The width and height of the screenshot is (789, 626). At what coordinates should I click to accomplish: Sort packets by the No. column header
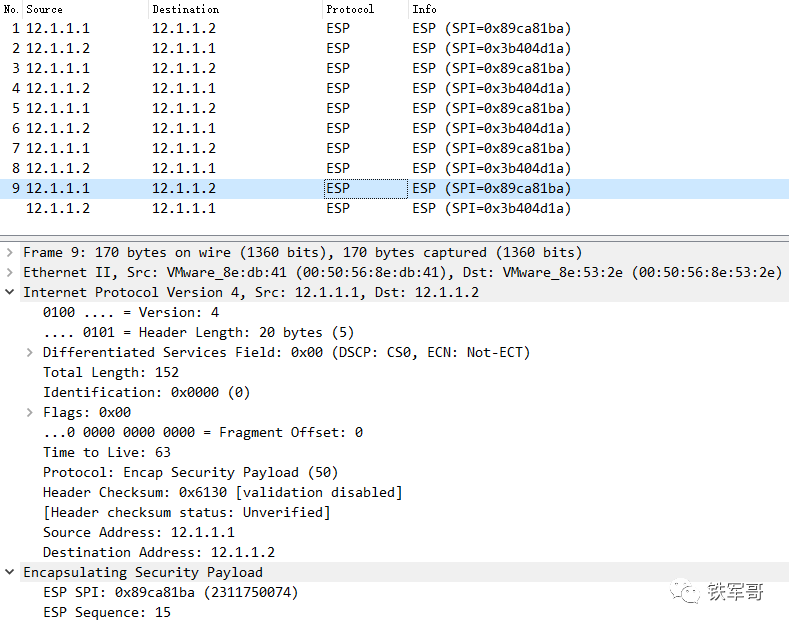tap(11, 9)
